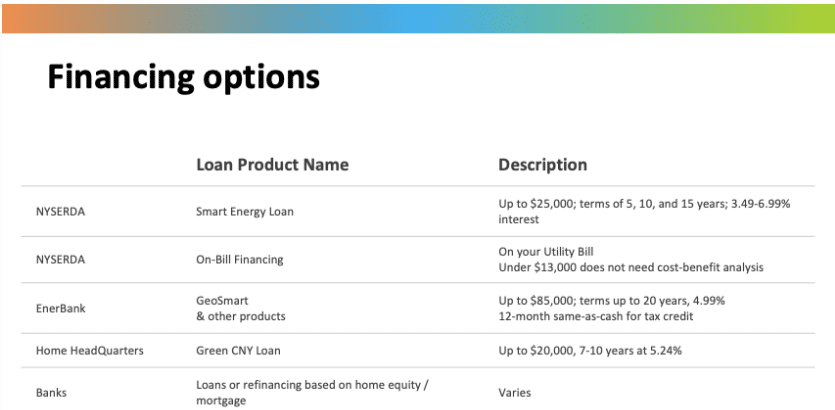Click the GeoSmart product name
Image resolution: width=835 pixels, height=410 pixels.
point(222,301)
